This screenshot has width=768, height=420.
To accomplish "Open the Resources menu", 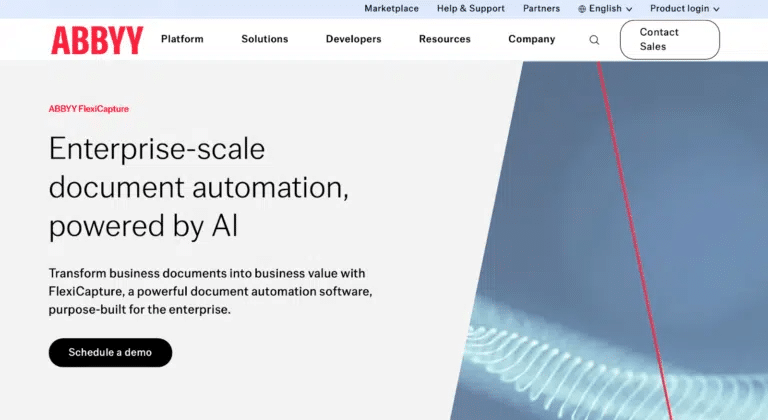I will [444, 39].
